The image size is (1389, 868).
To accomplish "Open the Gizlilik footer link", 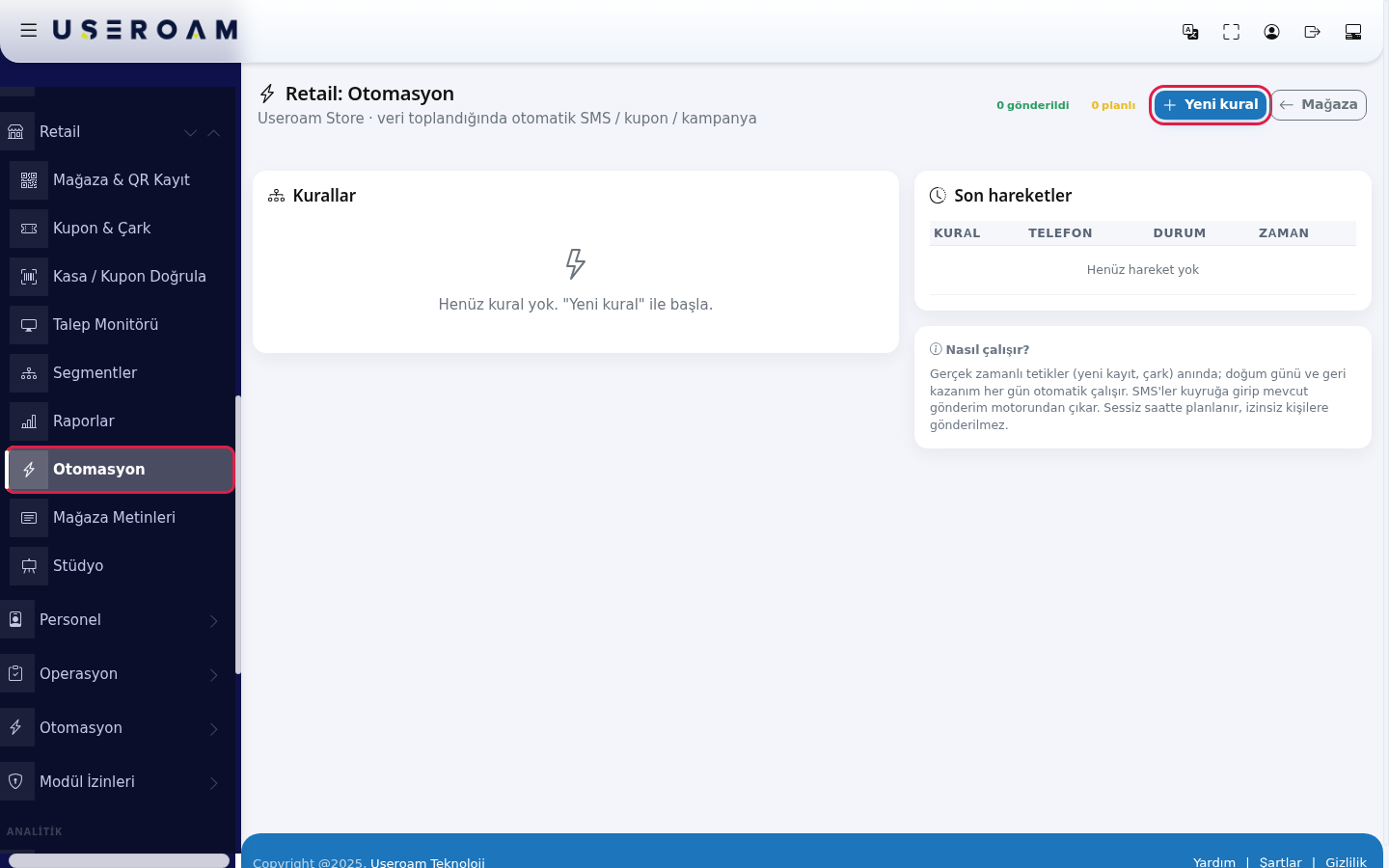I will click(x=1346, y=862).
